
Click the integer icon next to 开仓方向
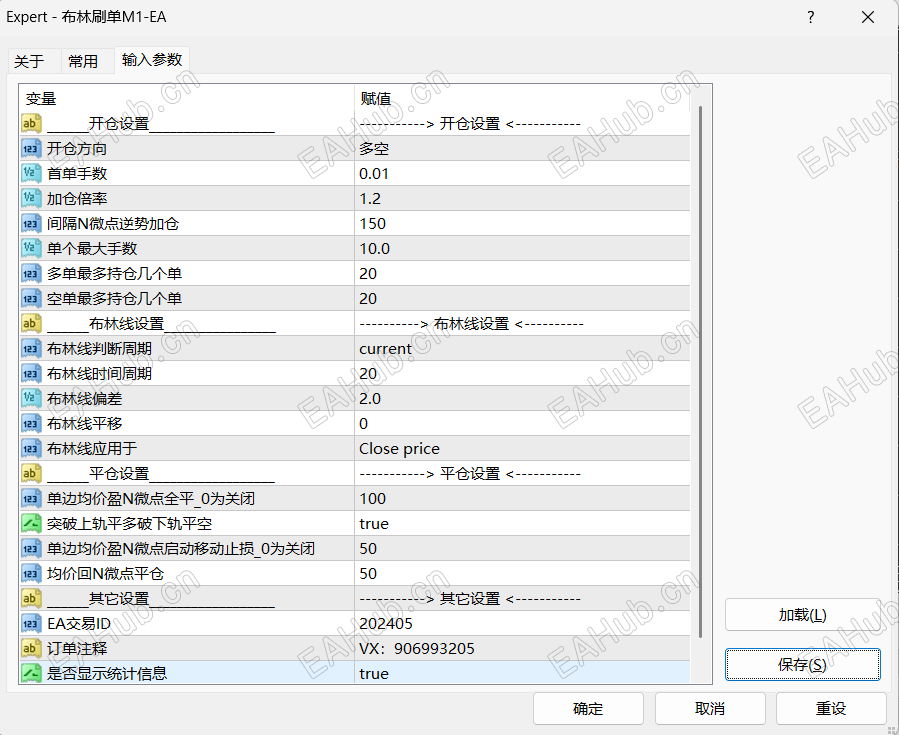[31, 148]
